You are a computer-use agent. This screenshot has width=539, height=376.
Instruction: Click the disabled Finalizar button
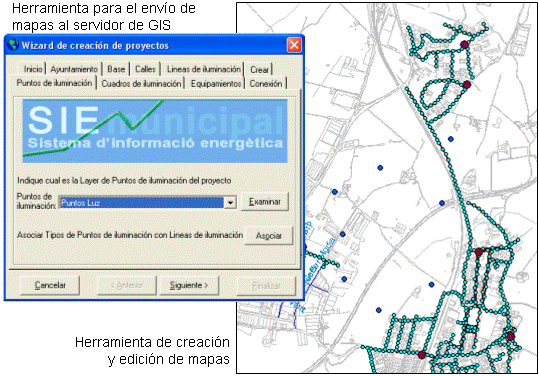[266, 285]
